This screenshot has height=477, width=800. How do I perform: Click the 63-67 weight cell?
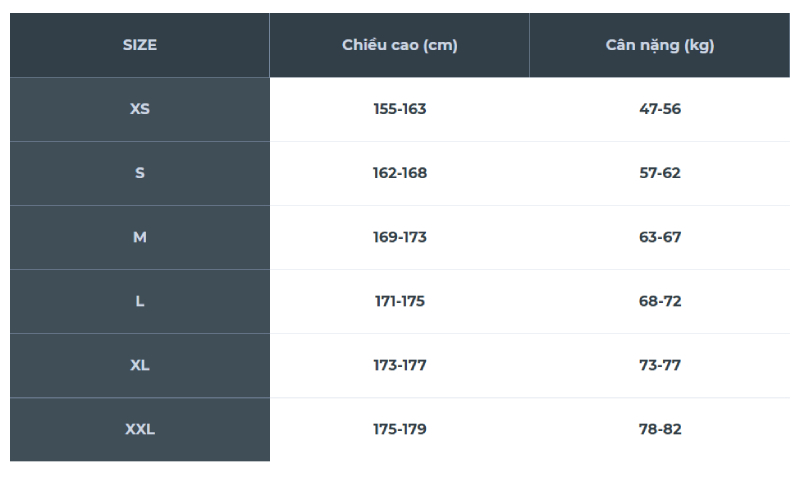click(660, 237)
